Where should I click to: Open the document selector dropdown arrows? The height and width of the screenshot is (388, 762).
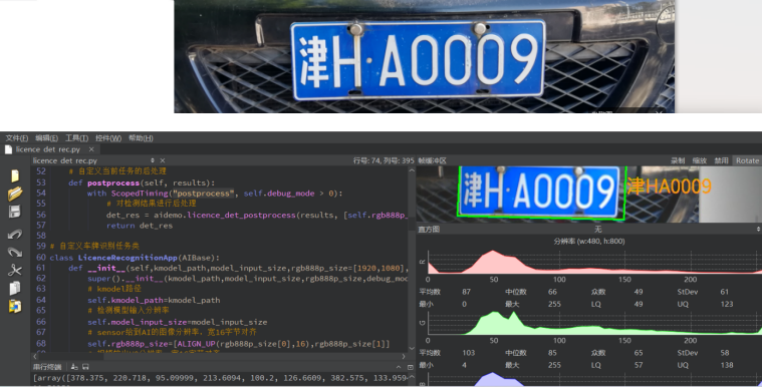[153, 160]
